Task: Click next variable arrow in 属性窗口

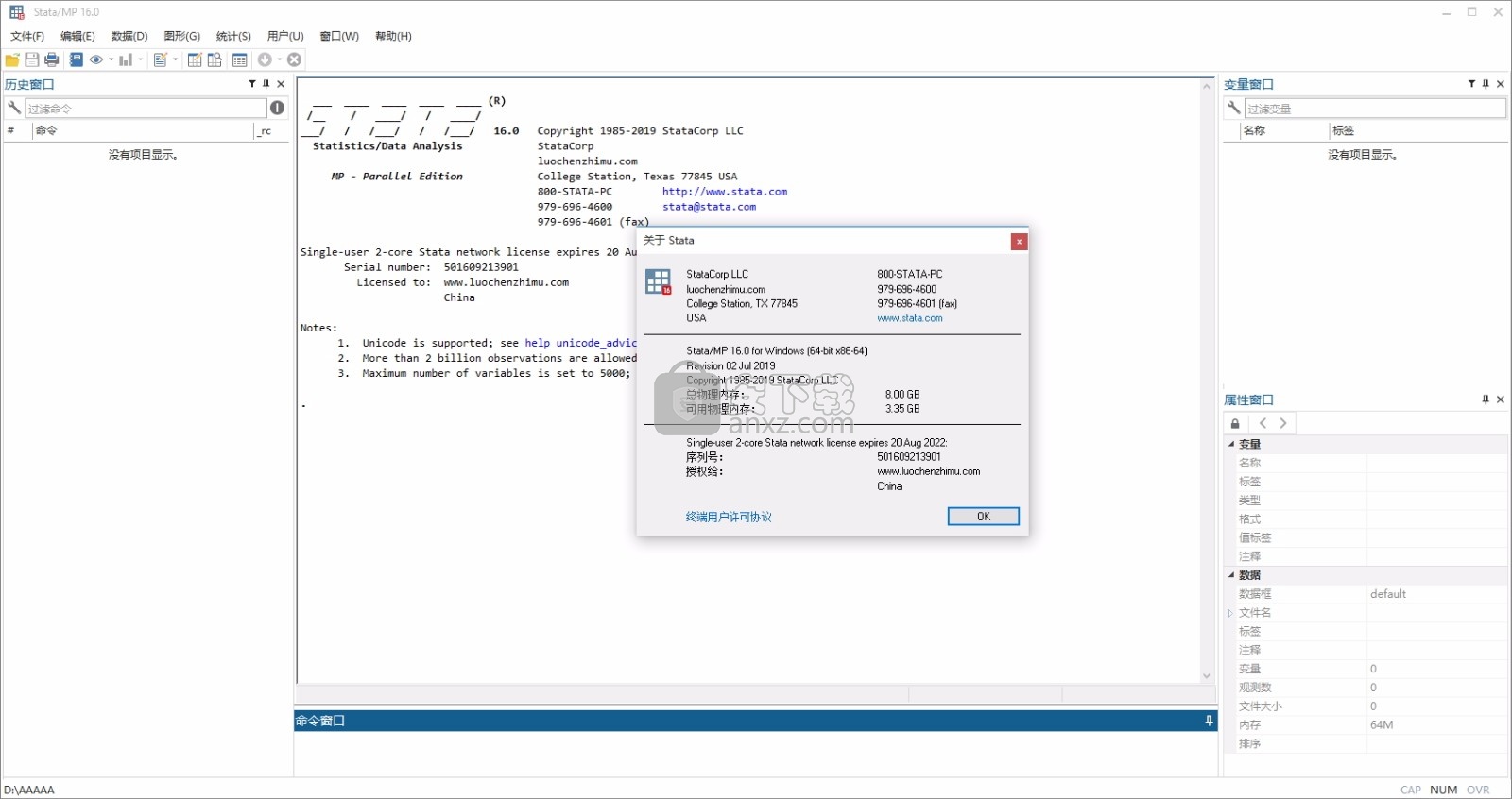Action: pos(1283,423)
